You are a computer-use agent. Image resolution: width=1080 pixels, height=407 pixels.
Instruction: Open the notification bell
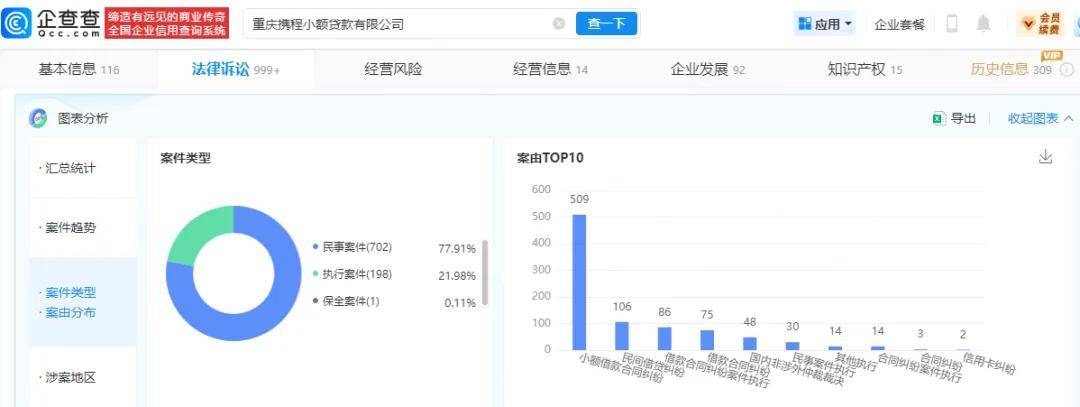point(984,23)
